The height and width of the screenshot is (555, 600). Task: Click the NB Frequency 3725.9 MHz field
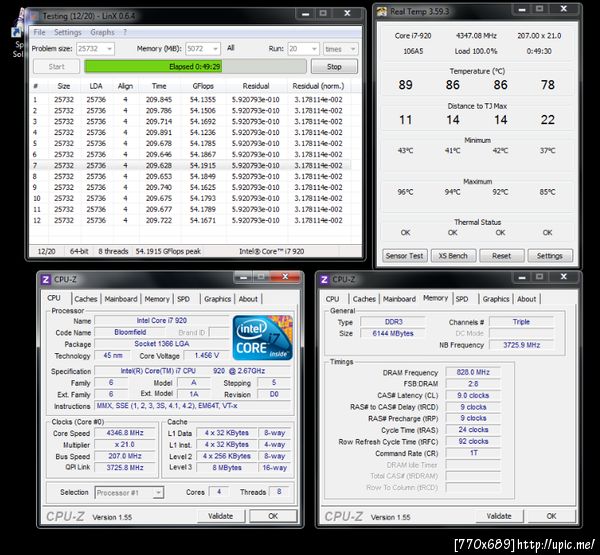coord(521,345)
